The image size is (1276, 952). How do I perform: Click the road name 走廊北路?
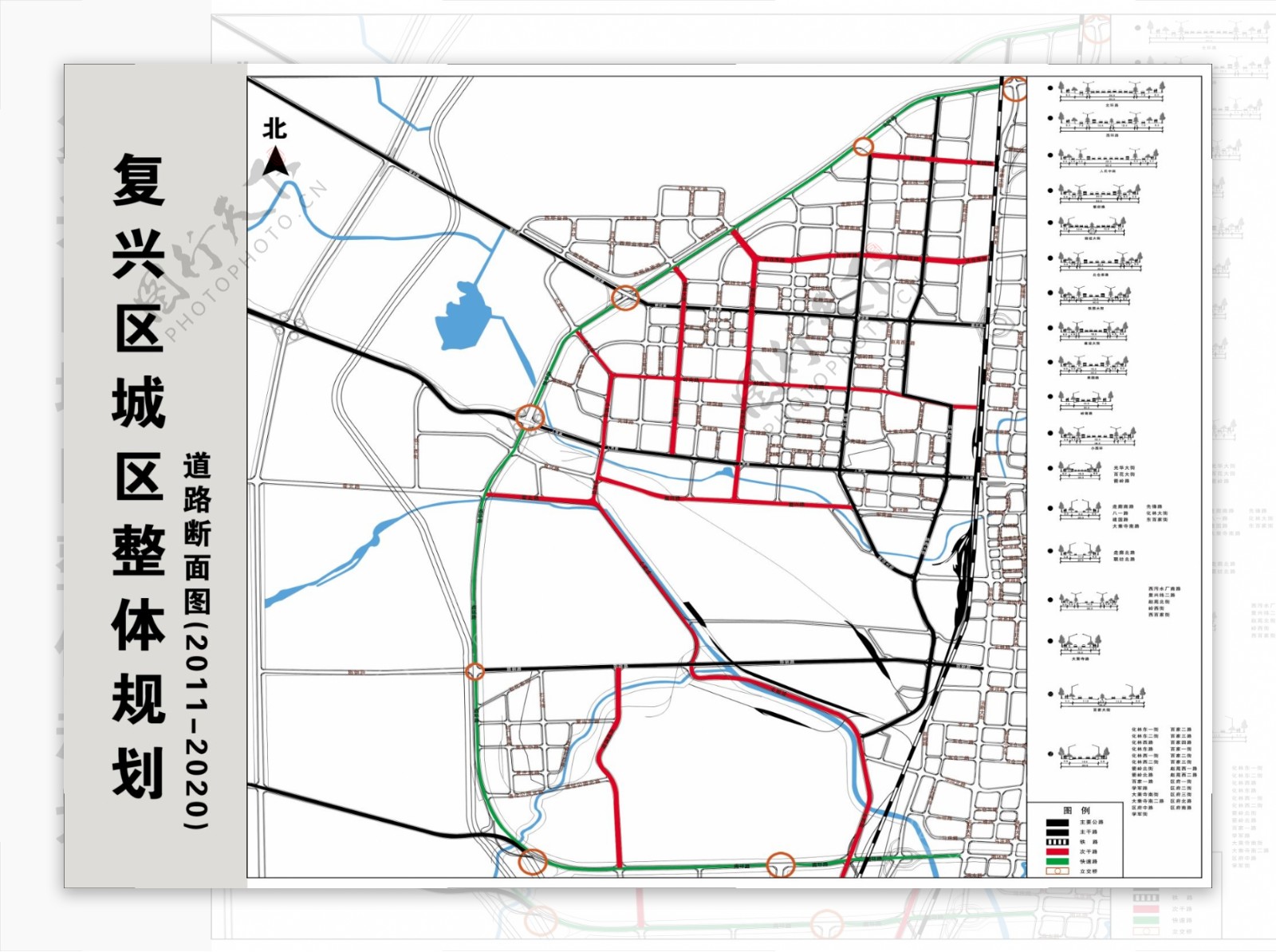coord(1124,553)
